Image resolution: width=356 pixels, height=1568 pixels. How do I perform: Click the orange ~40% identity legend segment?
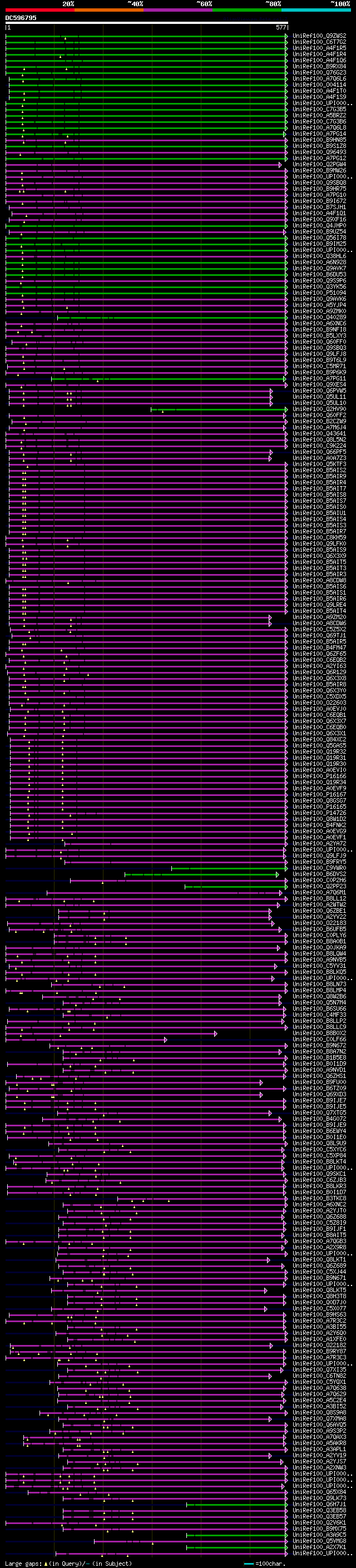(109, 10)
